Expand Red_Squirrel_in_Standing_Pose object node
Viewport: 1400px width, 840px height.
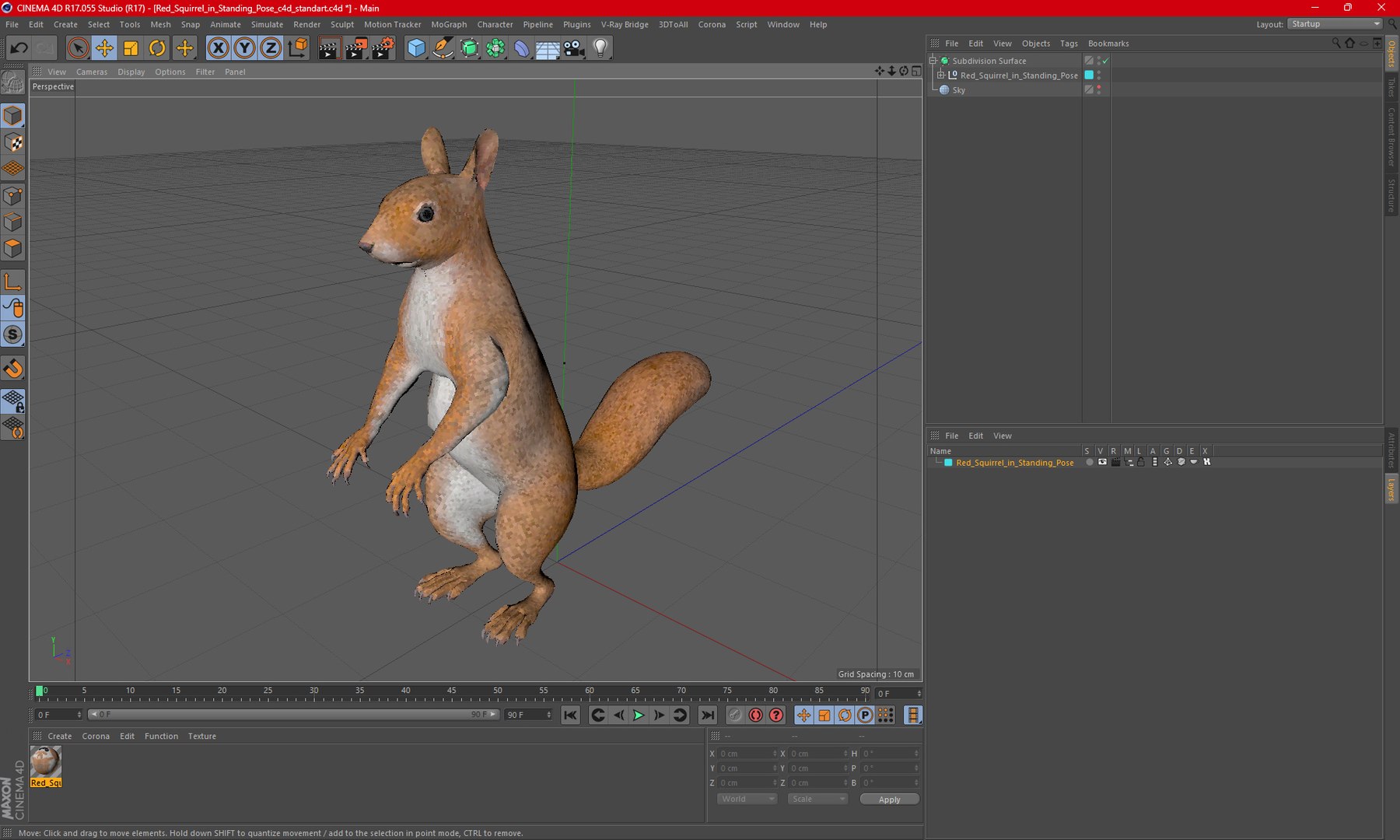pyautogui.click(x=940, y=75)
